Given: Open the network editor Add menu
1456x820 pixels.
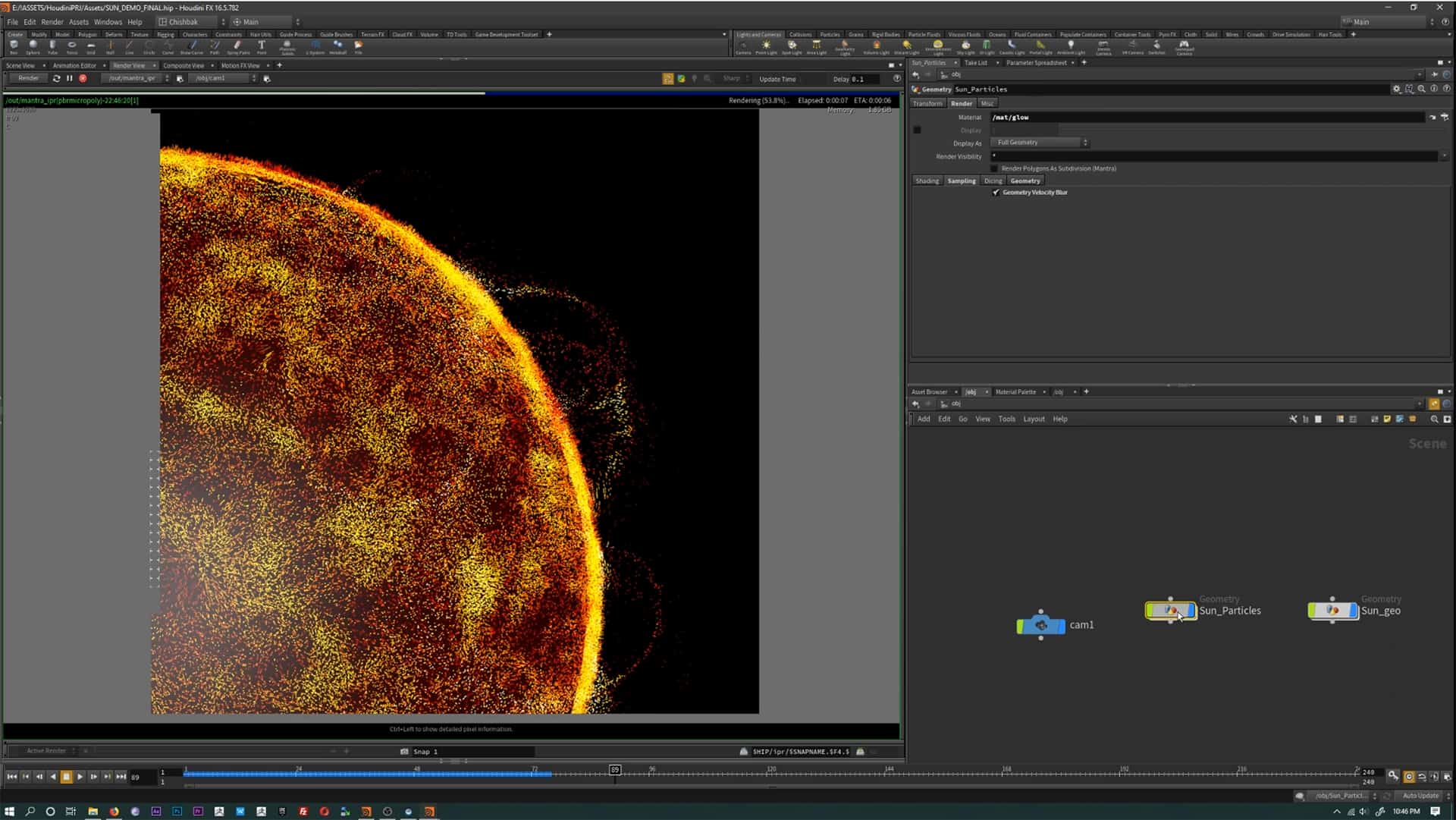Looking at the screenshot, I should (924, 419).
